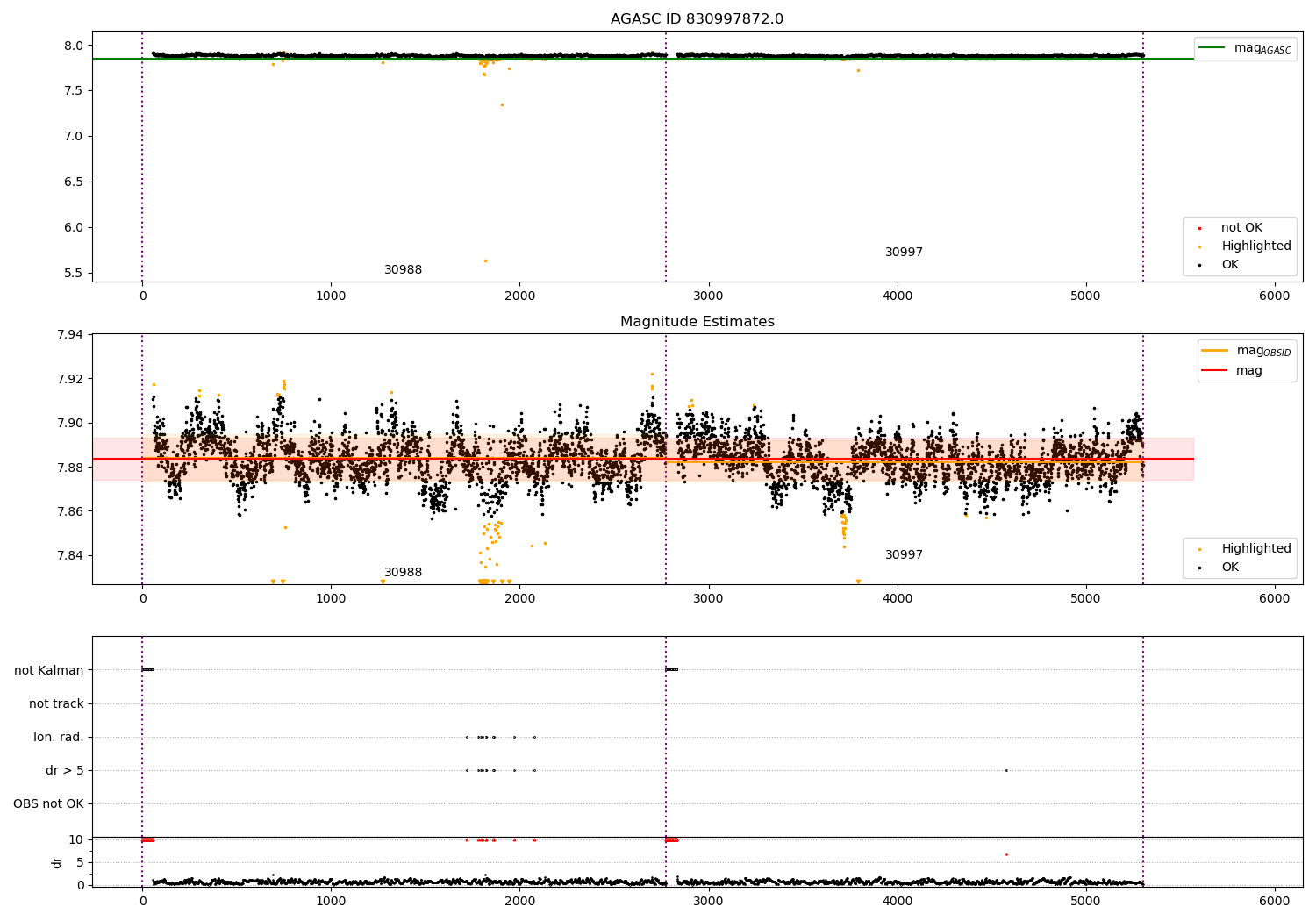The height and width of the screenshot is (921, 1316).
Task: Click the 'not track' axis label
Action: tap(56, 703)
